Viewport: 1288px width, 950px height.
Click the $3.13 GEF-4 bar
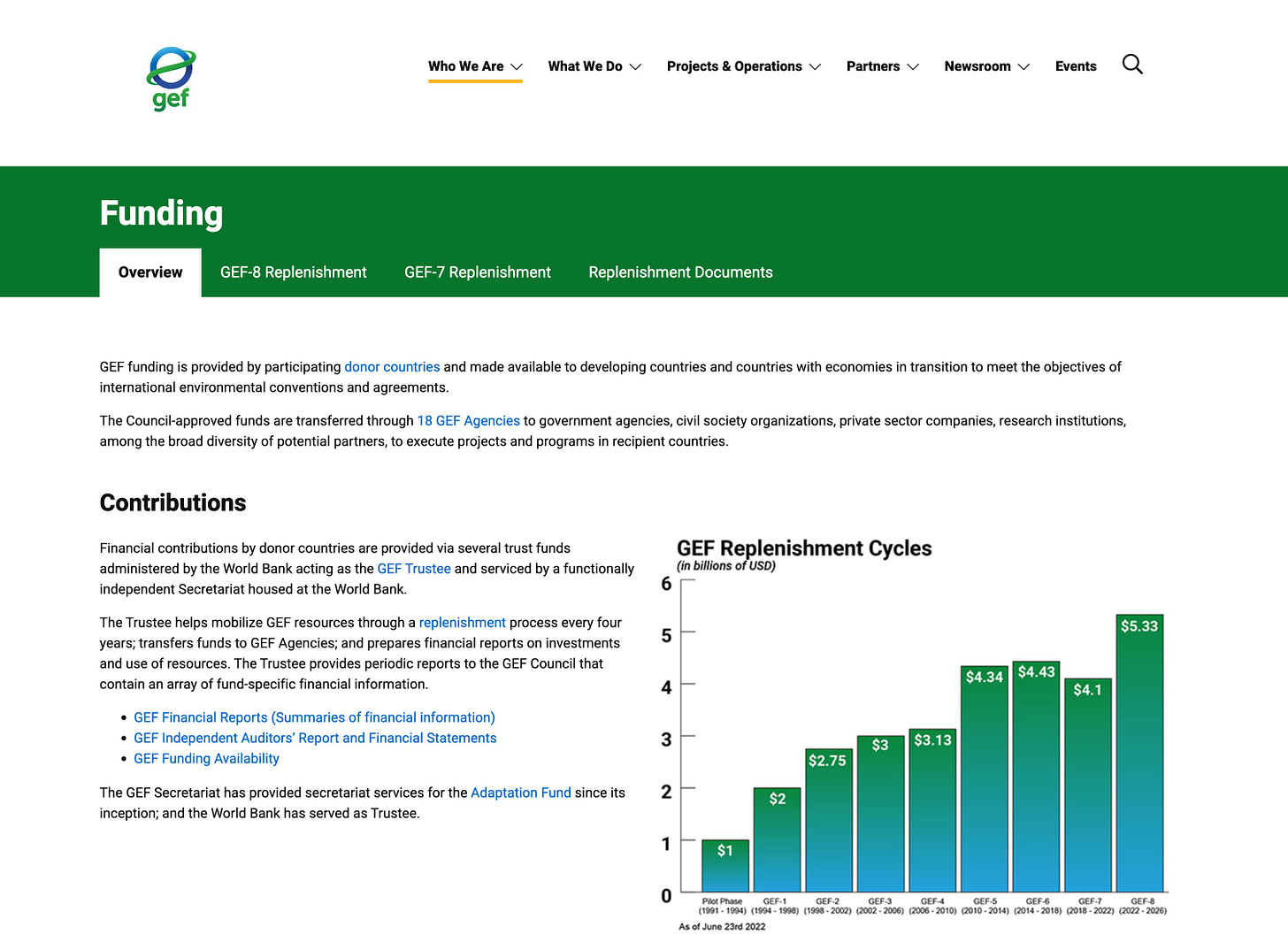point(932,810)
